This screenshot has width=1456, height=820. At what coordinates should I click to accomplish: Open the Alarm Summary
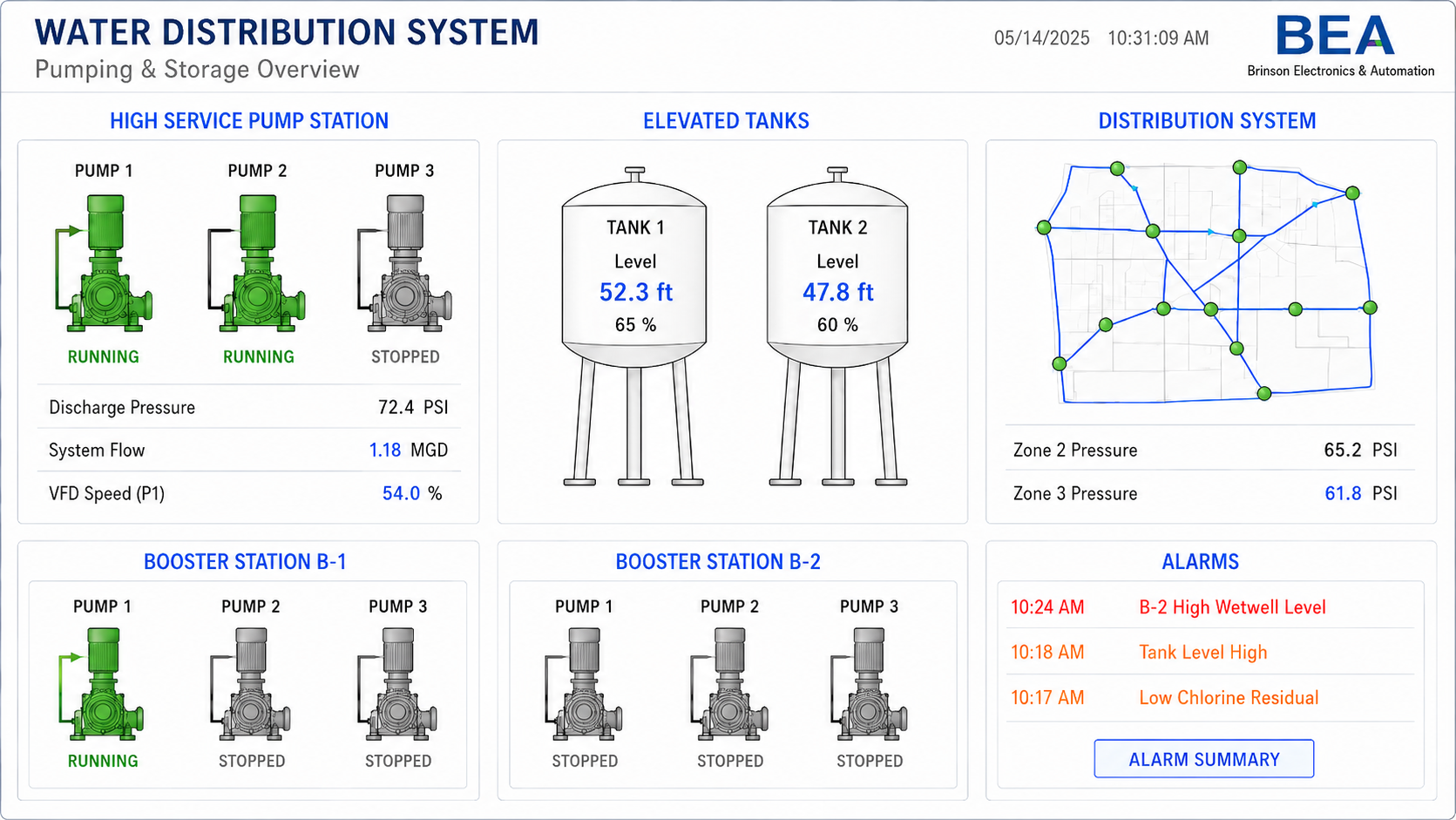click(1204, 759)
